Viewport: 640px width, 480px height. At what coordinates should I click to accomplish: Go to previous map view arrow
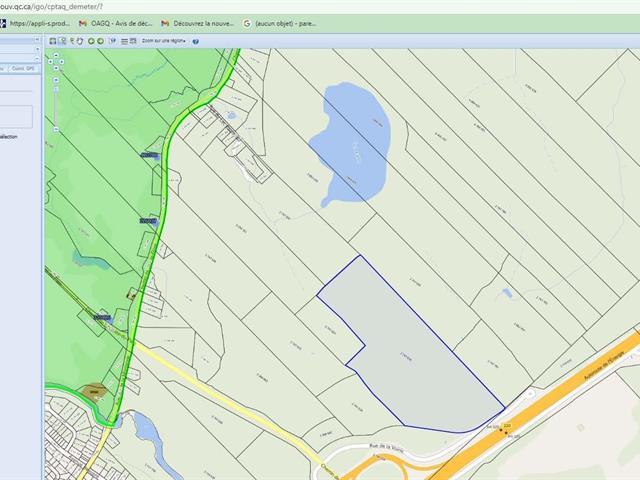click(90, 41)
